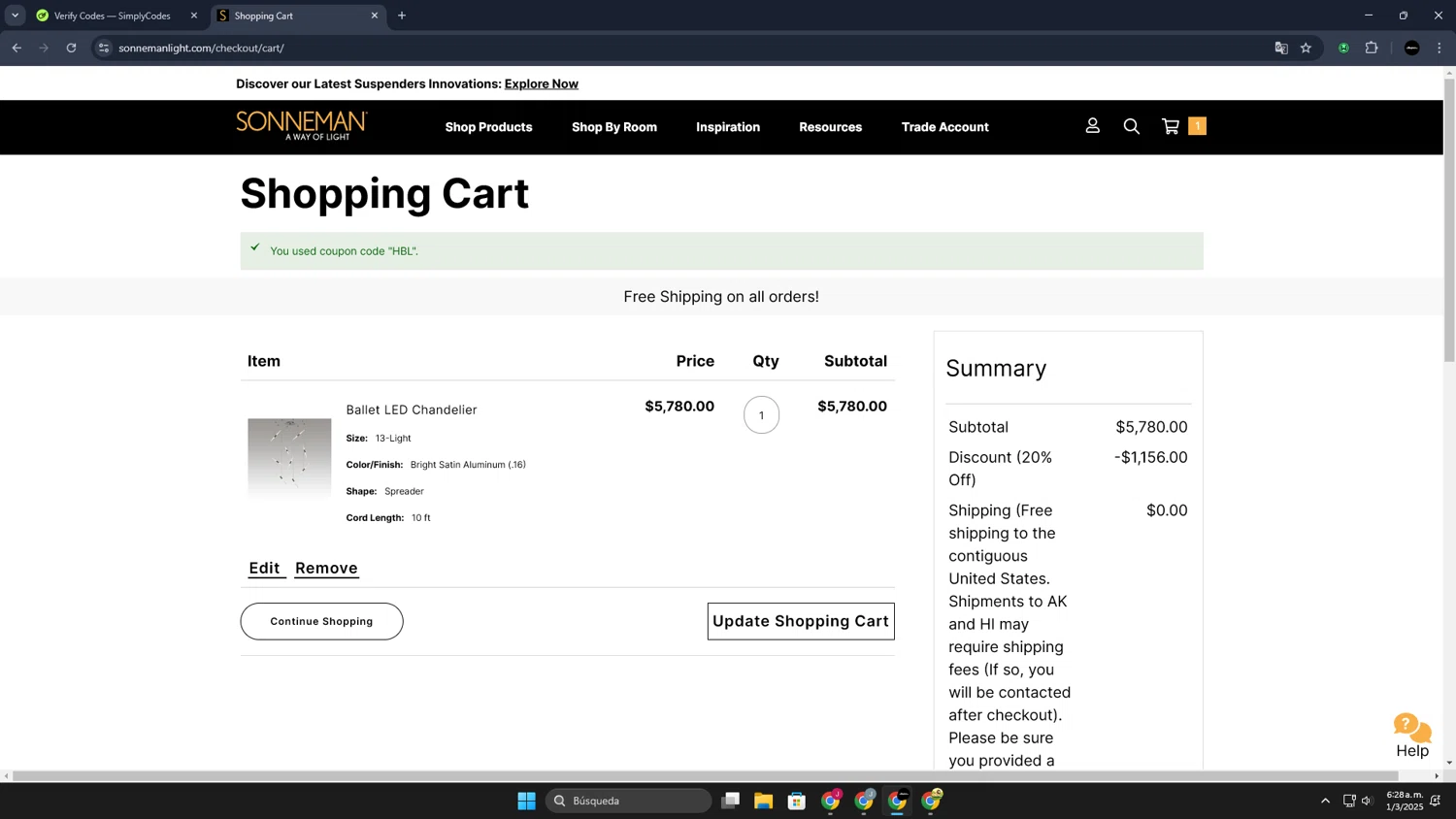
Task: Open the translate page icon
Action: pos(1281,48)
